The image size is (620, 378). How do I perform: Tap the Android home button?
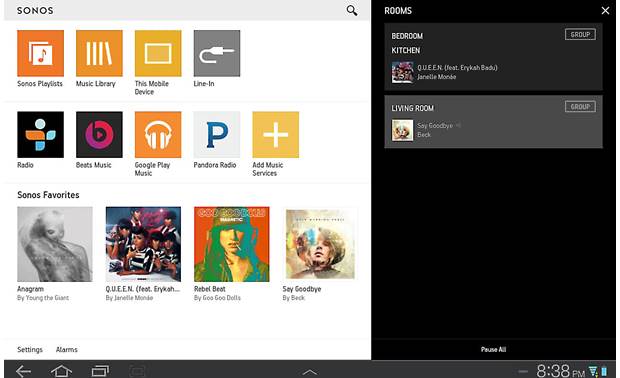tap(61, 371)
